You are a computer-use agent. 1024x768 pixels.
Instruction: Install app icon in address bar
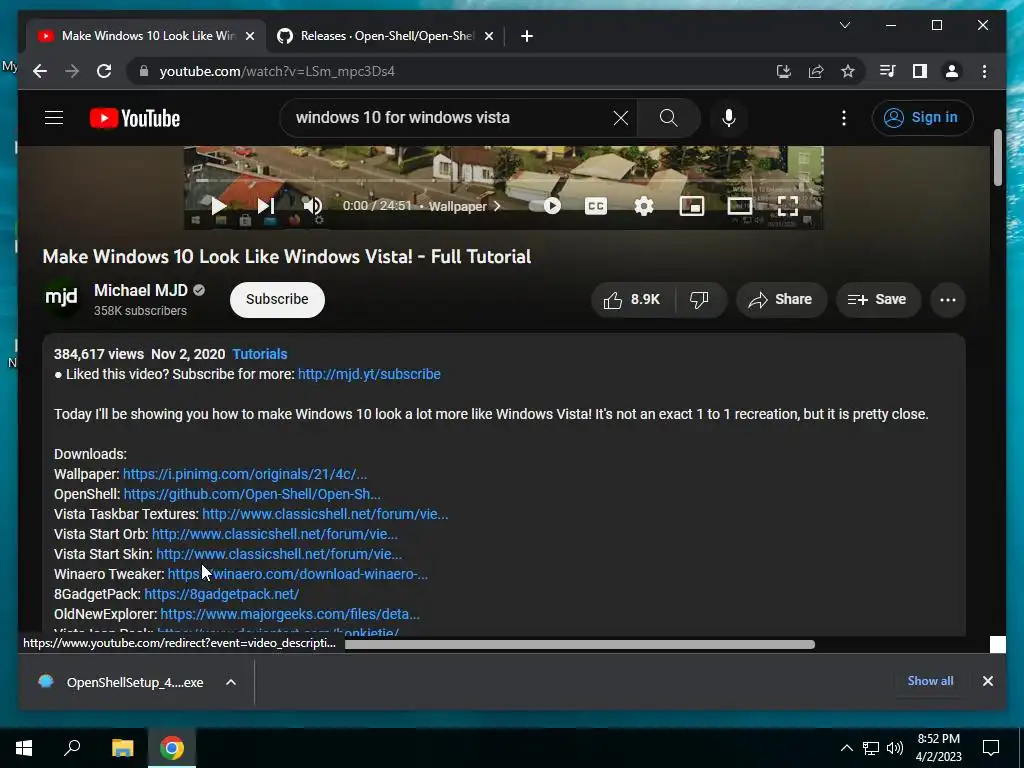click(x=784, y=71)
